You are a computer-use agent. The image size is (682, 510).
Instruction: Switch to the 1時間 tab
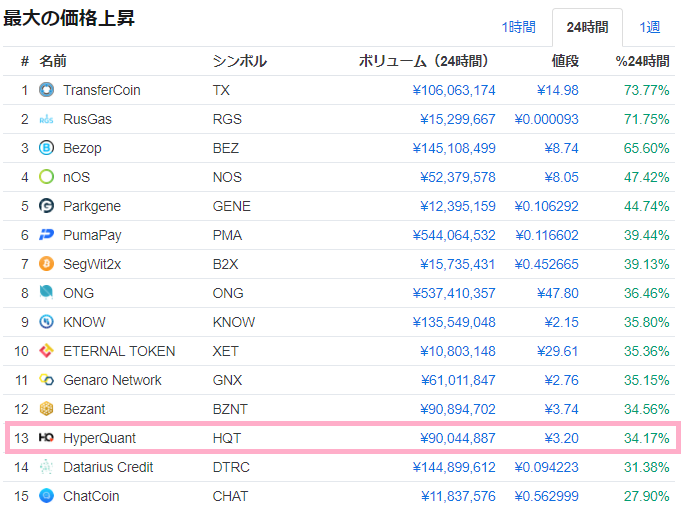point(518,27)
